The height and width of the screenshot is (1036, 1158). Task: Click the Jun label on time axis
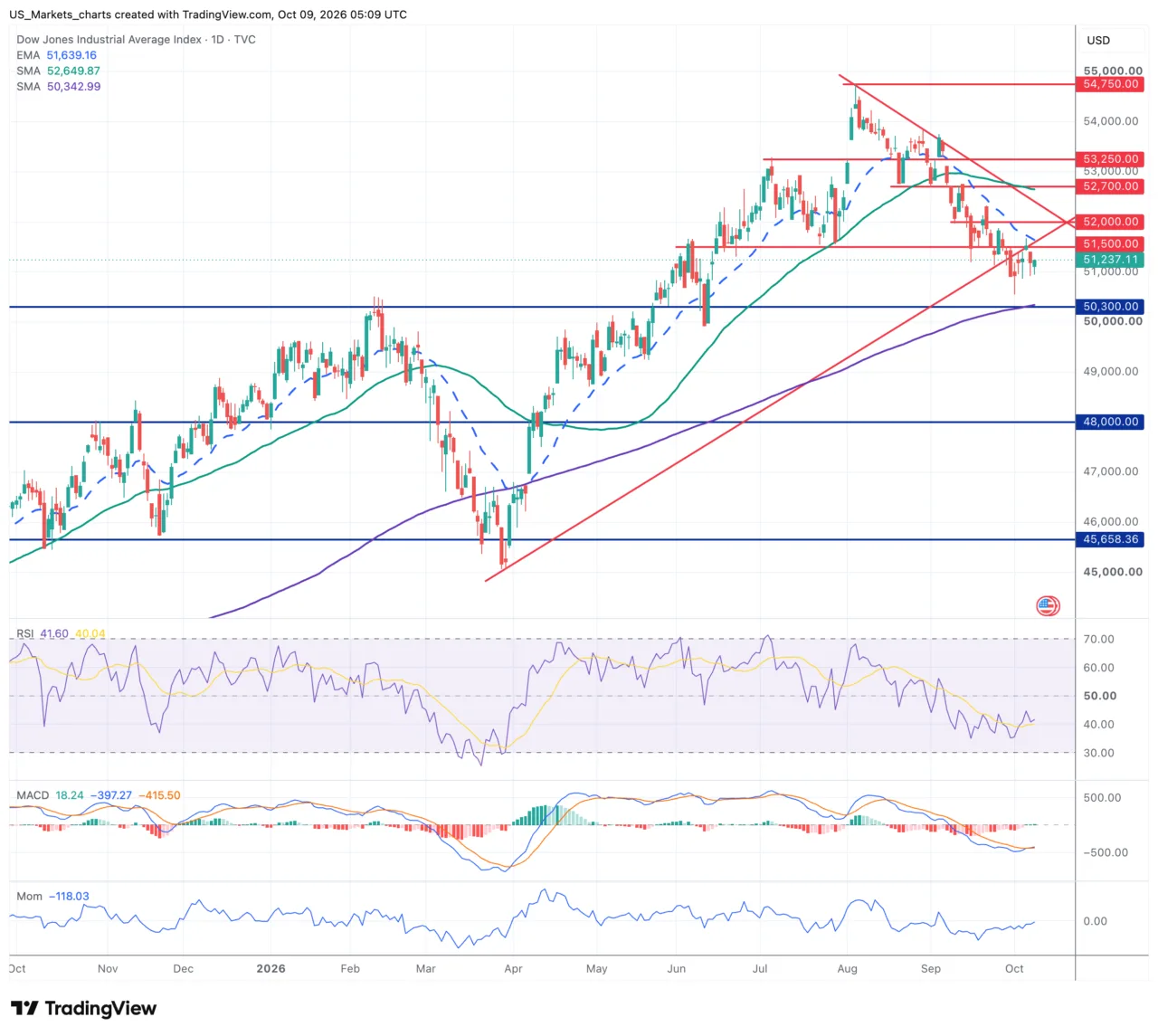point(676,968)
